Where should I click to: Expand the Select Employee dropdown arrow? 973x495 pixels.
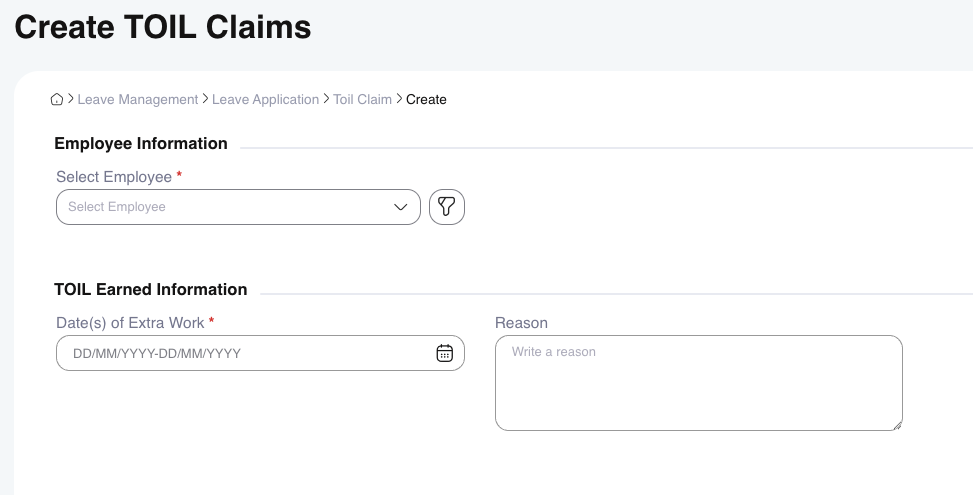coord(401,207)
